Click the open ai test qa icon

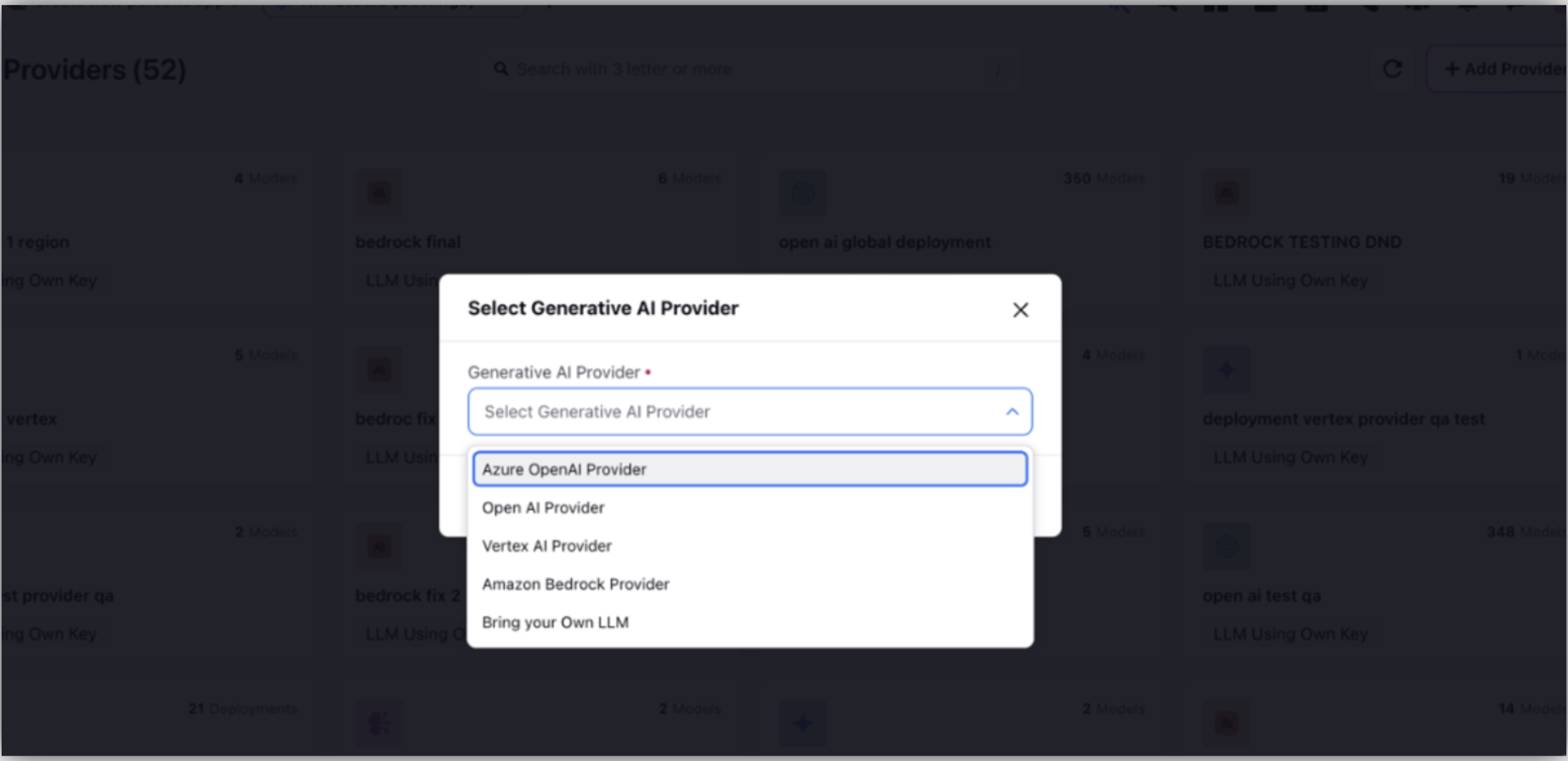pos(1226,547)
